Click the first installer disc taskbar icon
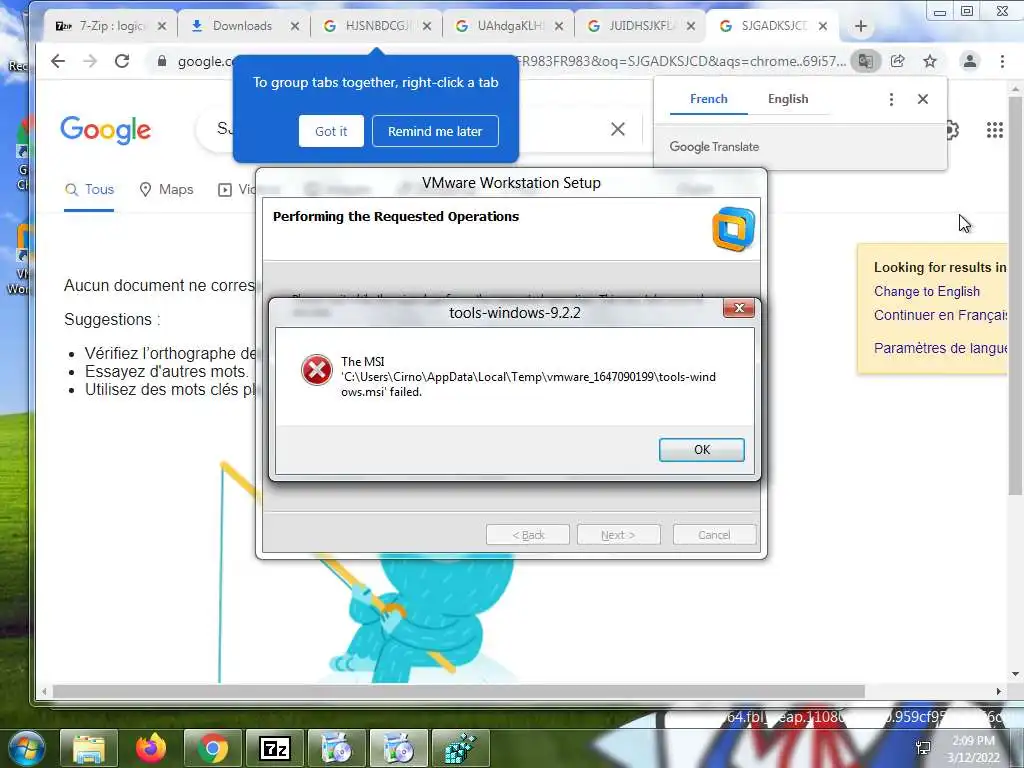Screen dimensions: 1024x768 pyautogui.click(x=336, y=748)
